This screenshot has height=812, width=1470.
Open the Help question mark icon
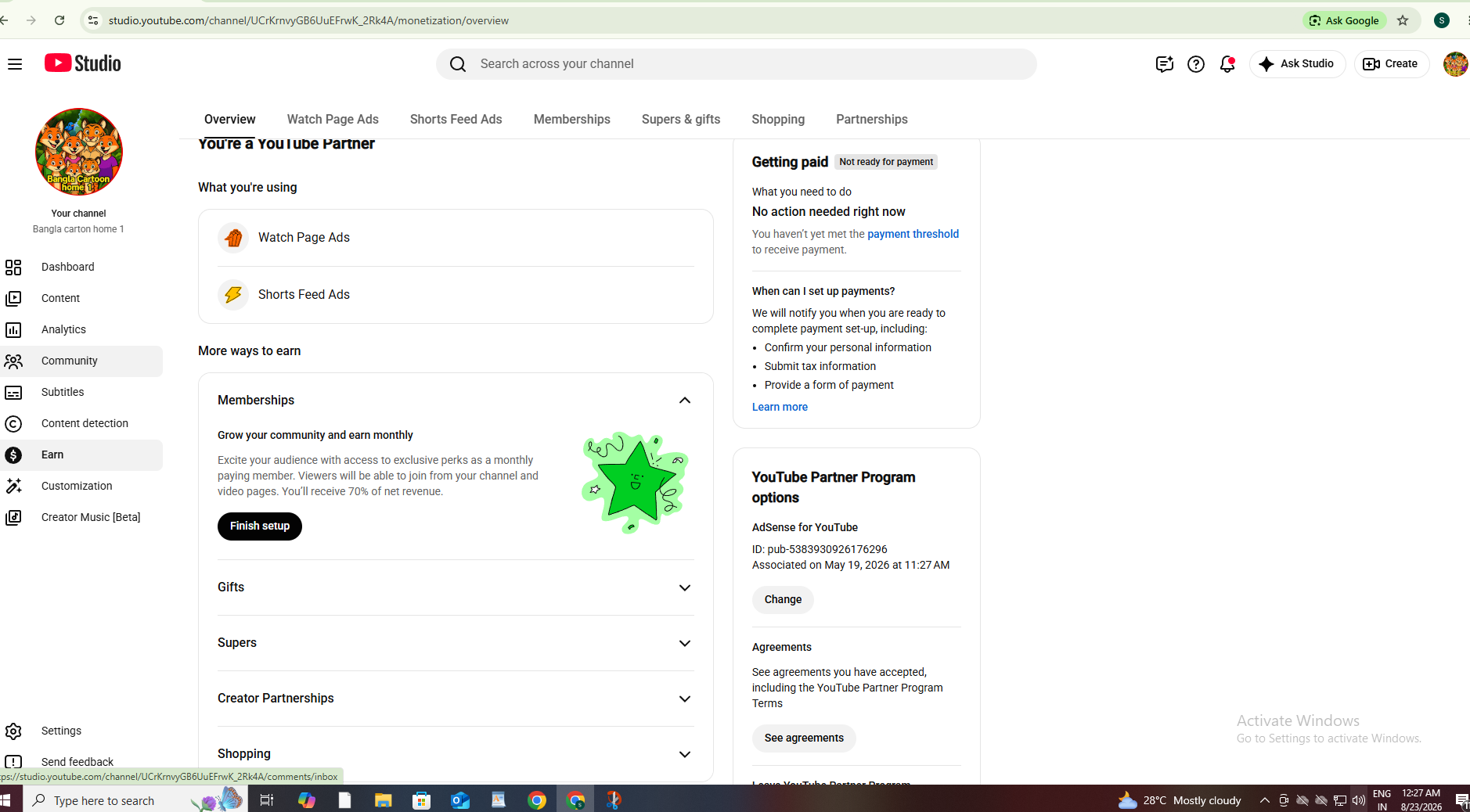(x=1196, y=64)
